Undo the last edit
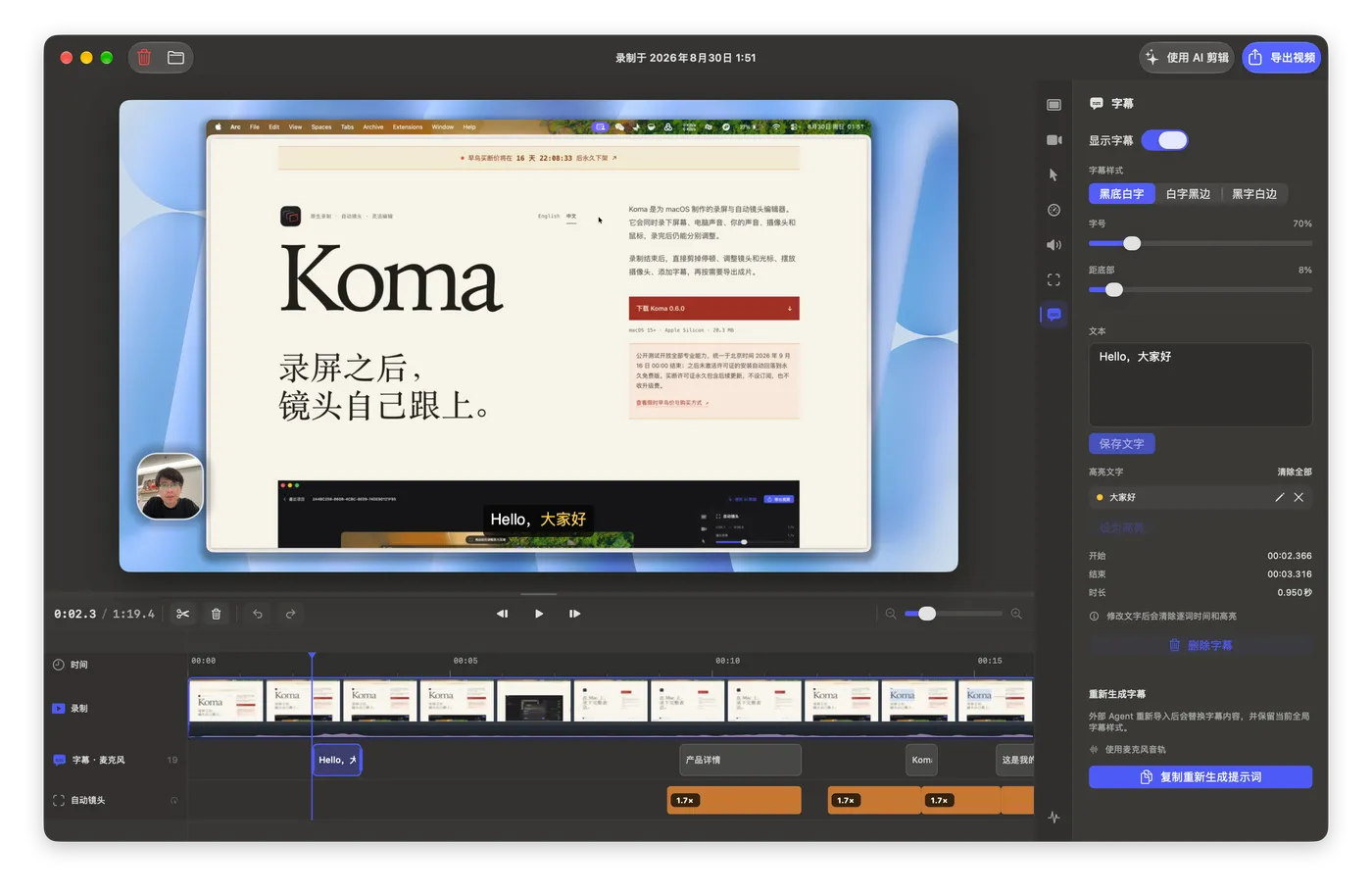Image resolution: width=1372 pixels, height=894 pixels. tap(258, 614)
